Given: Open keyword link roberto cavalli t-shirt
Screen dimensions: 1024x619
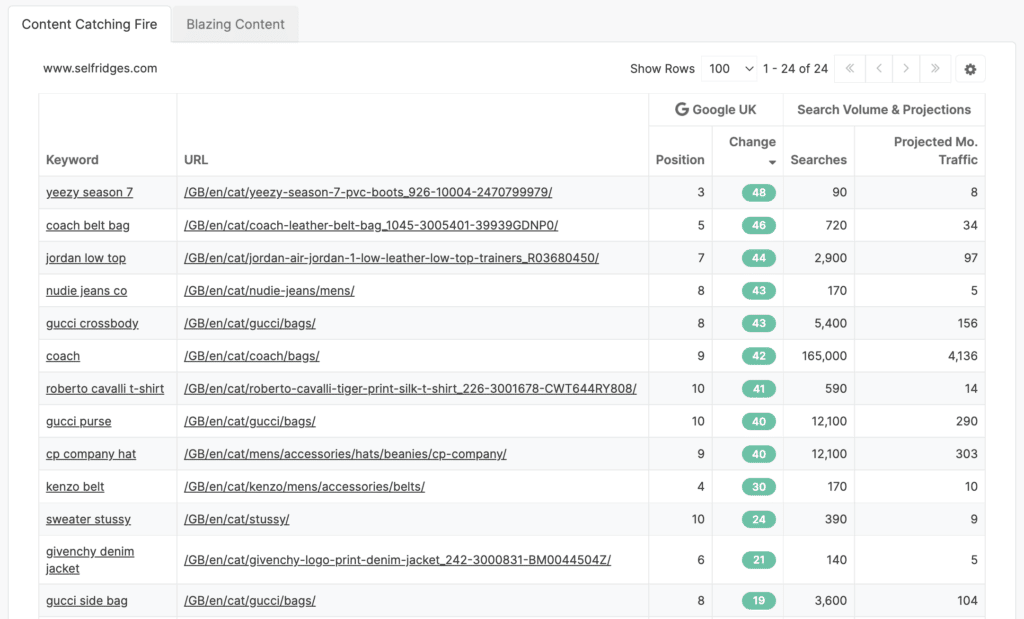Looking at the screenshot, I should point(104,389).
